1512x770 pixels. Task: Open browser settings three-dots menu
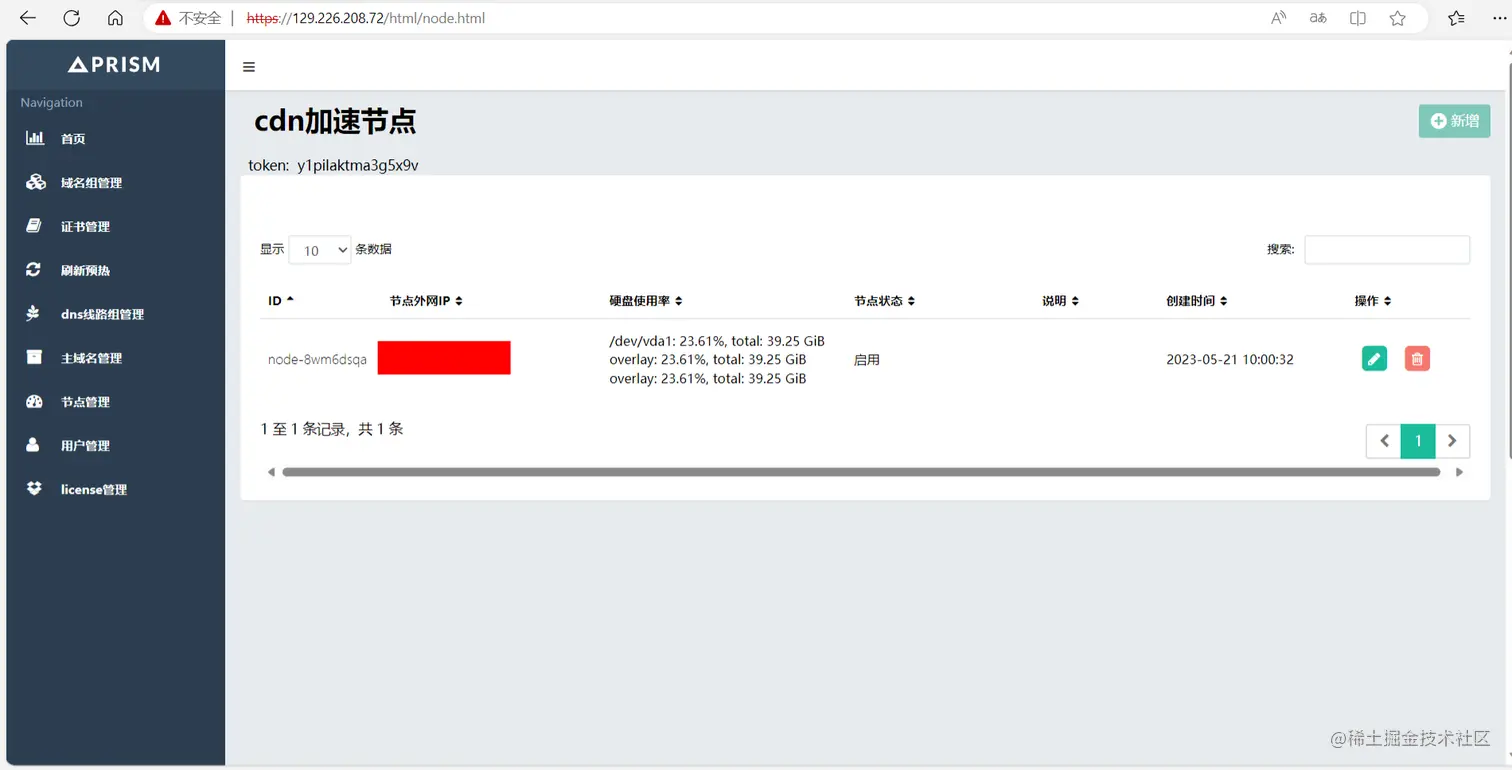tap(1499, 18)
